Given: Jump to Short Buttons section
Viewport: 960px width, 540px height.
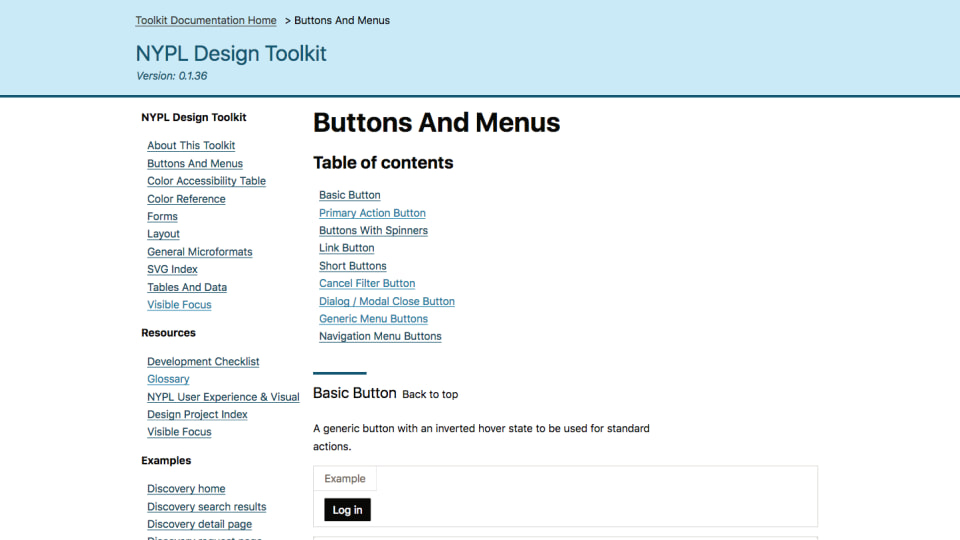Looking at the screenshot, I should 353,266.
